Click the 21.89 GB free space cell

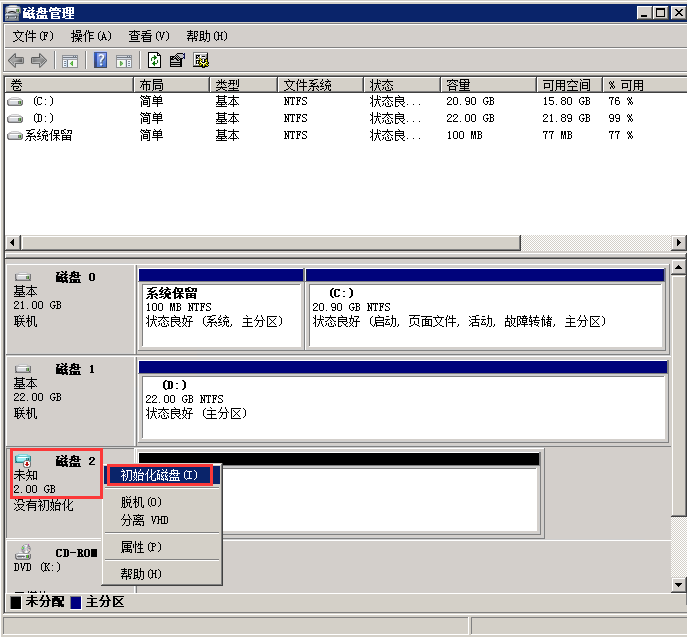[x=567, y=118]
